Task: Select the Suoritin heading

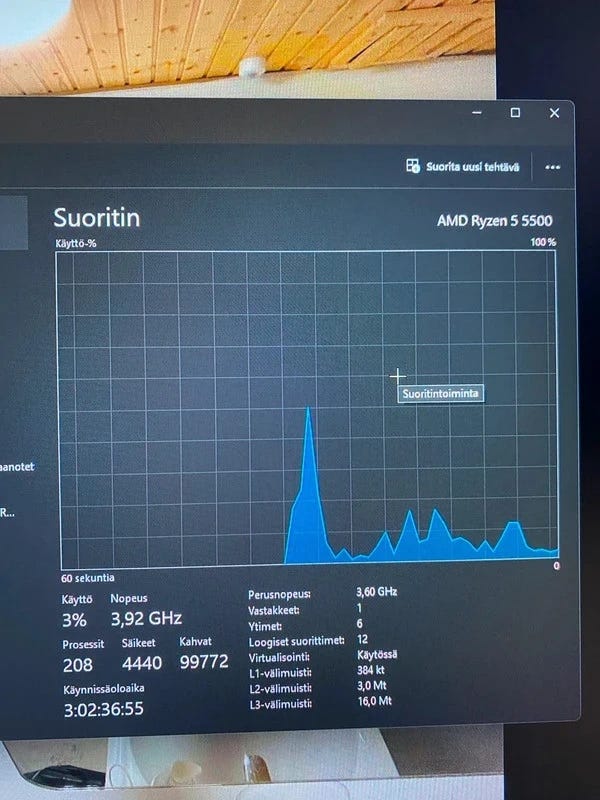Action: pyautogui.click(x=97, y=218)
